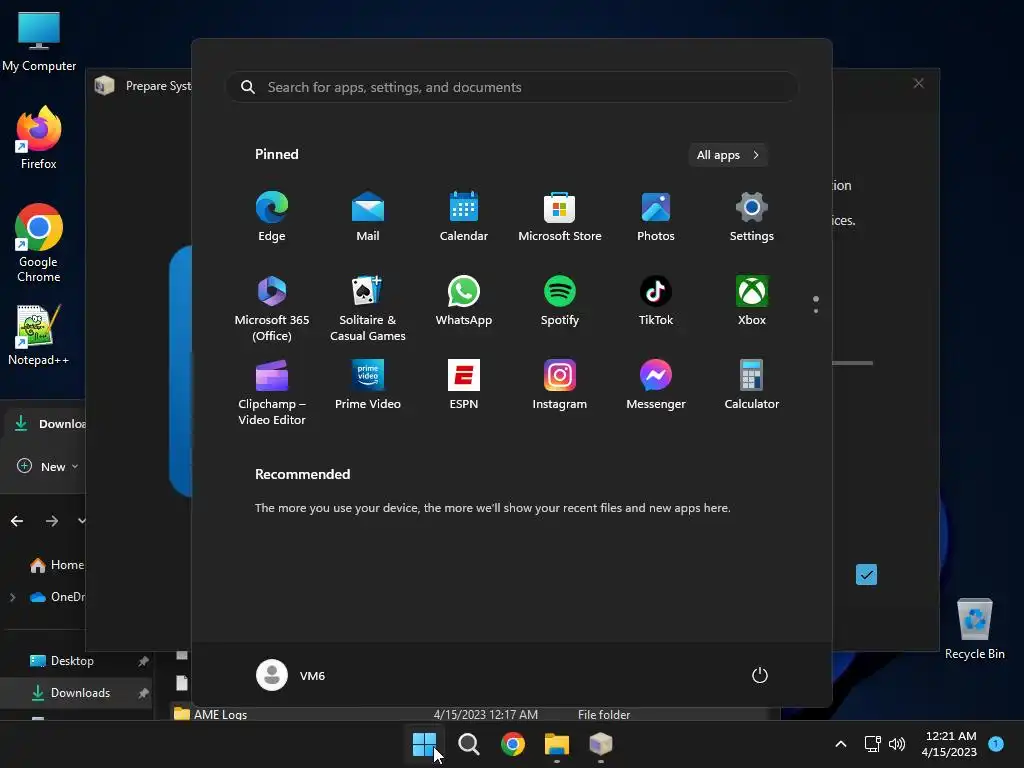Image resolution: width=1024 pixels, height=768 pixels.
Task: Click the Windows Start button on taskbar
Action: click(x=424, y=744)
